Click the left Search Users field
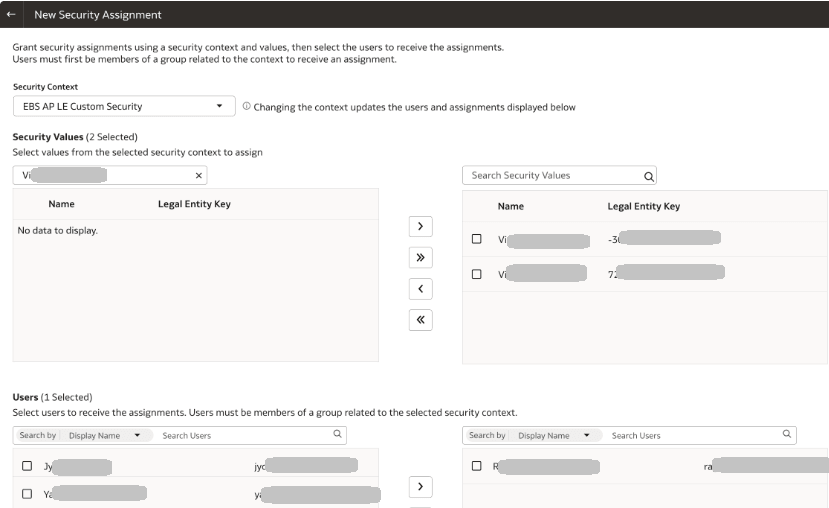The image size is (829, 508). point(245,436)
